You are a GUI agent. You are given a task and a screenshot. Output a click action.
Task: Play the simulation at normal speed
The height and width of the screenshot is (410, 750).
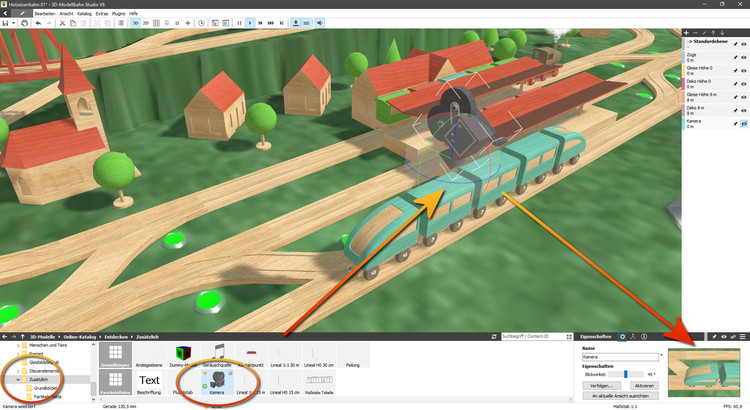click(x=250, y=23)
